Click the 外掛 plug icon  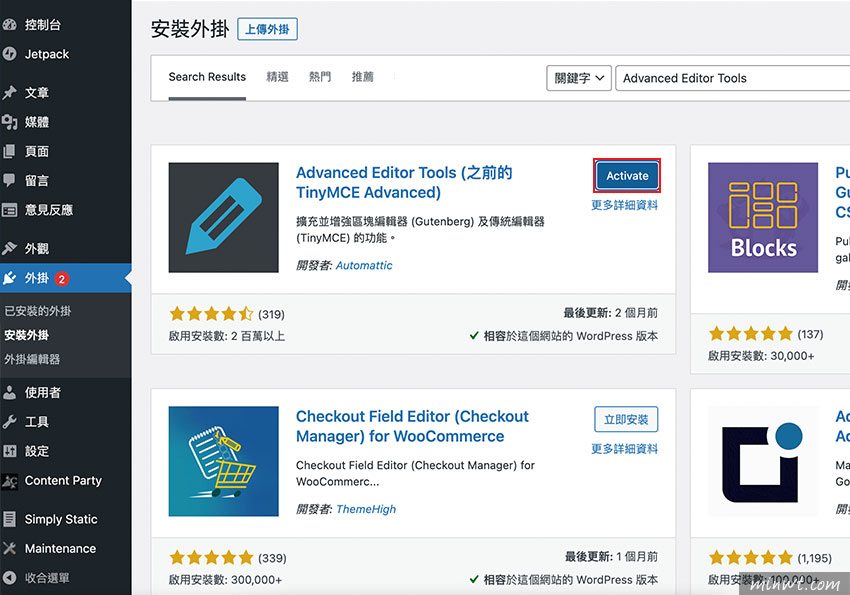click(x=9, y=278)
